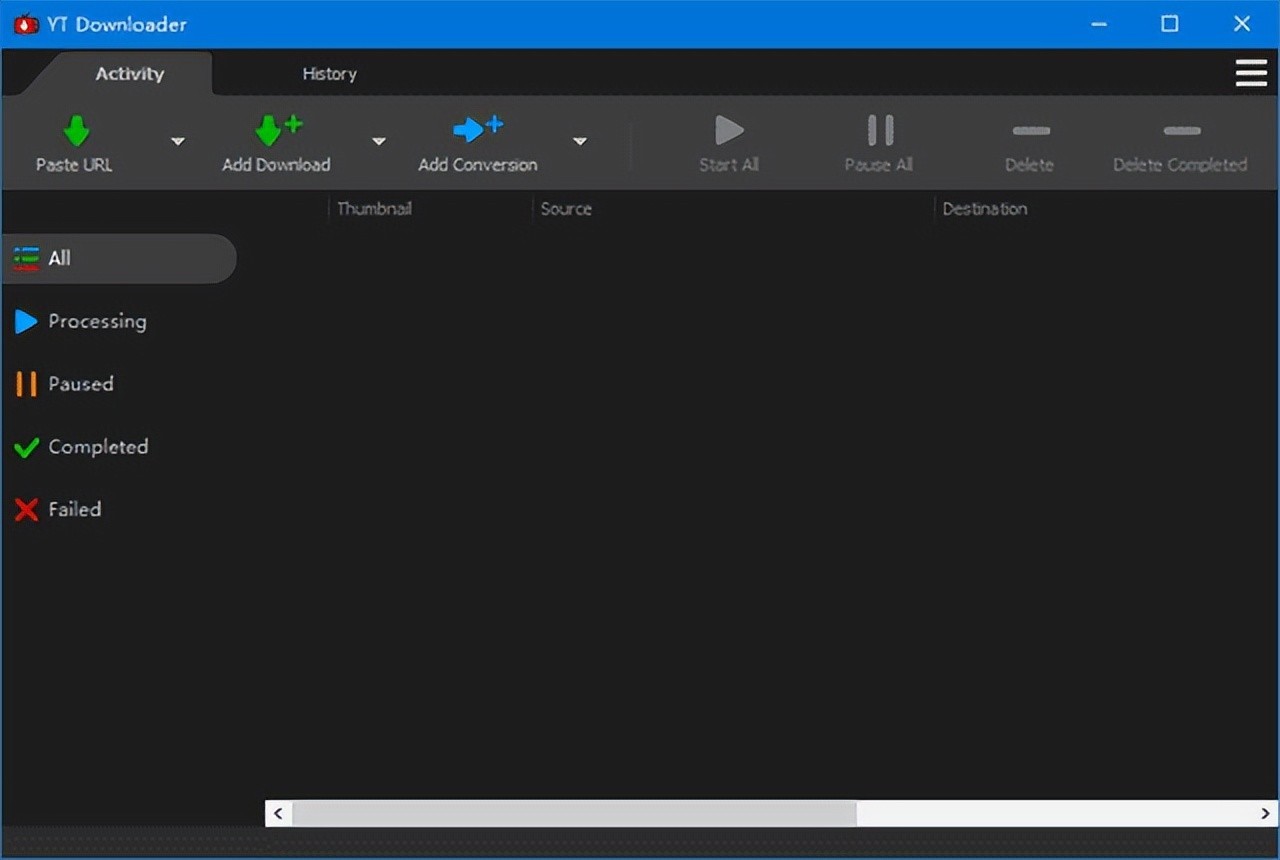
Task: Filter by Paused downloads
Action: (80, 384)
